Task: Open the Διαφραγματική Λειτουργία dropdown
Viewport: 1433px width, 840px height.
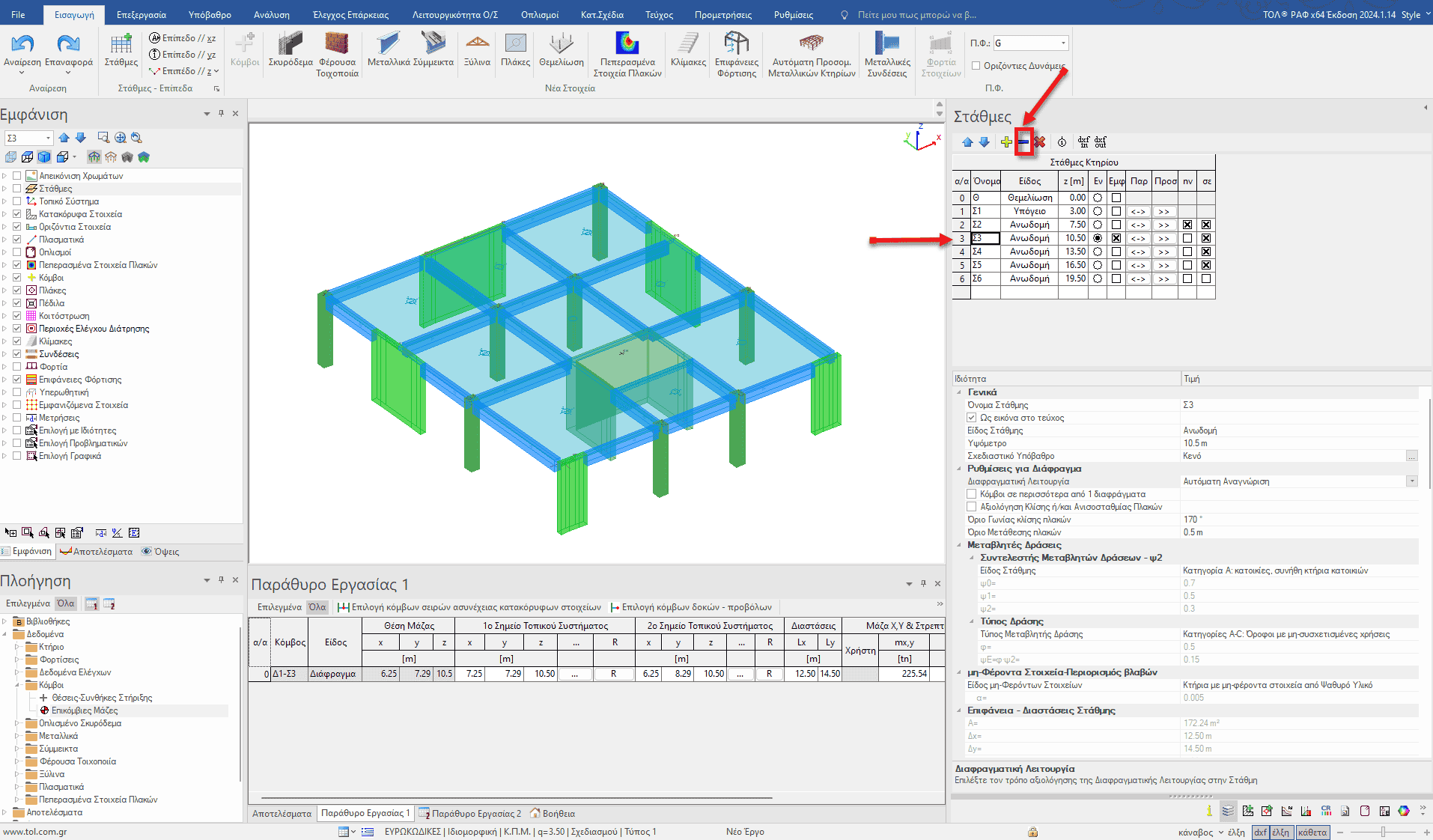Action: click(x=1412, y=481)
